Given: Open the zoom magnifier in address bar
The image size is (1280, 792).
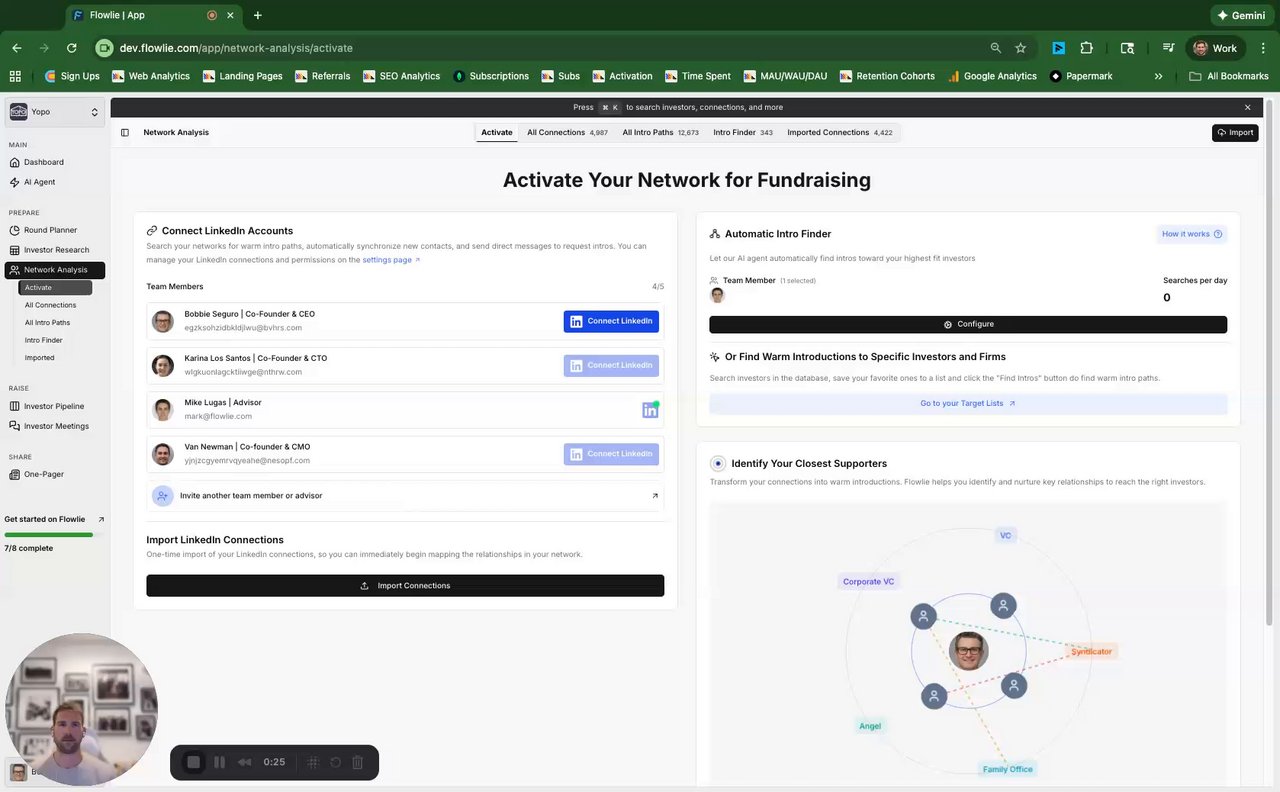Looking at the screenshot, I should pyautogui.click(x=995, y=48).
